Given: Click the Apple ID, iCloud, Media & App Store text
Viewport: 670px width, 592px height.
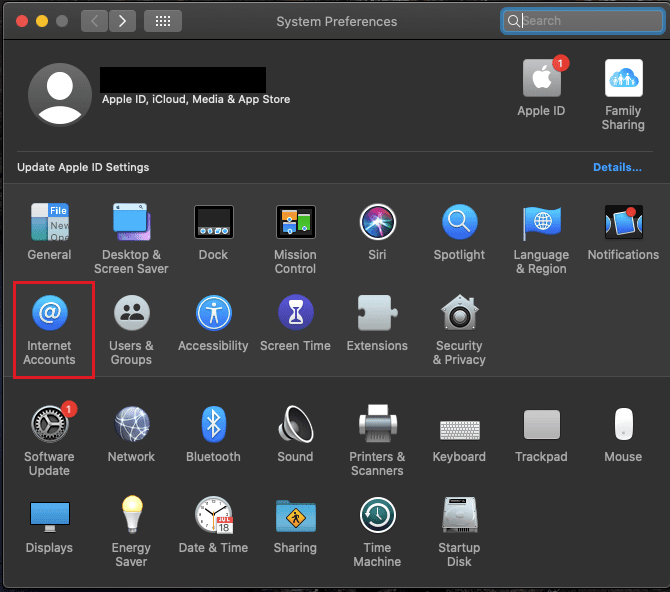Looking at the screenshot, I should [x=196, y=99].
